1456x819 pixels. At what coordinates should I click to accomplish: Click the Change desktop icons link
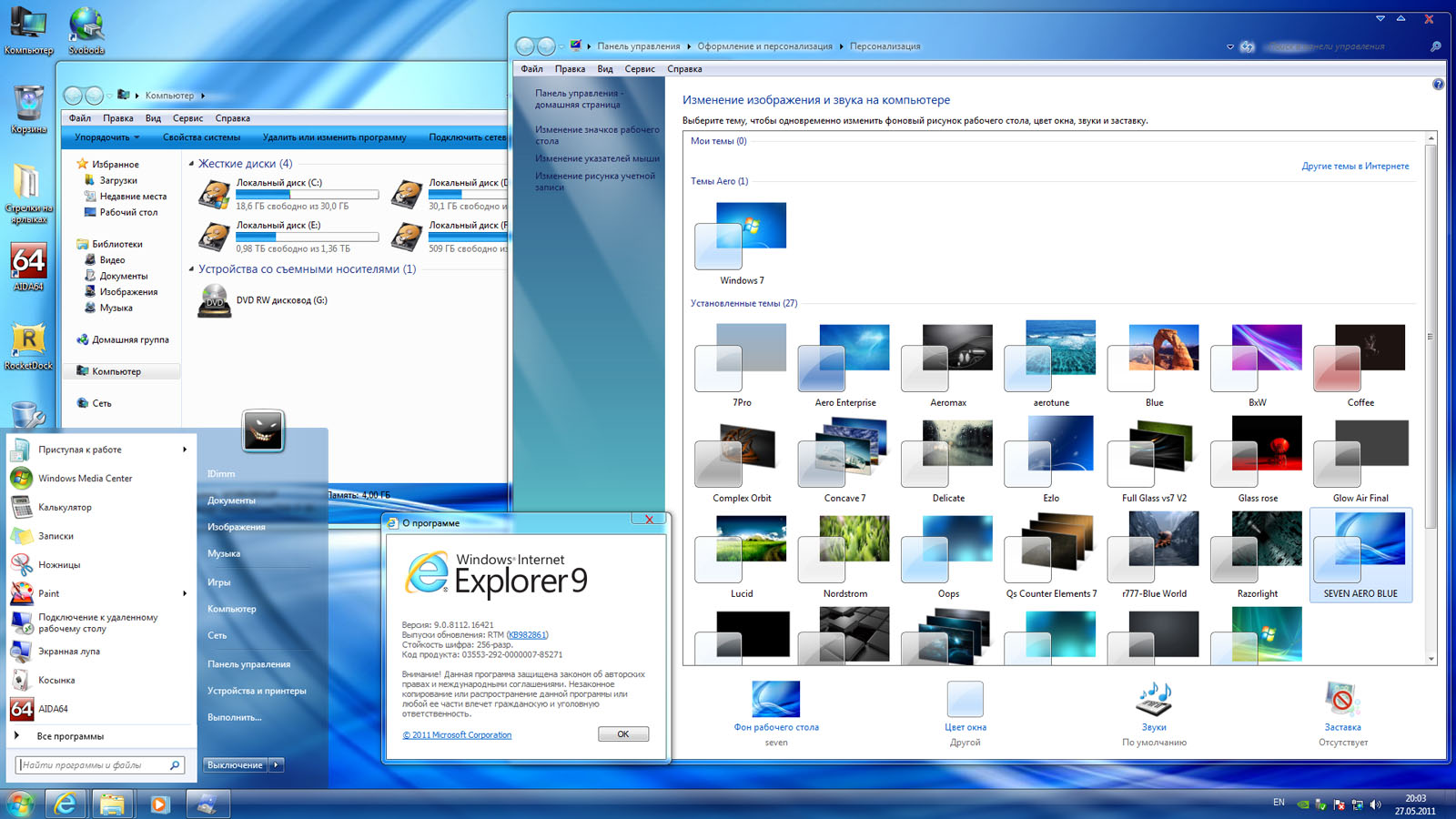pyautogui.click(x=597, y=136)
